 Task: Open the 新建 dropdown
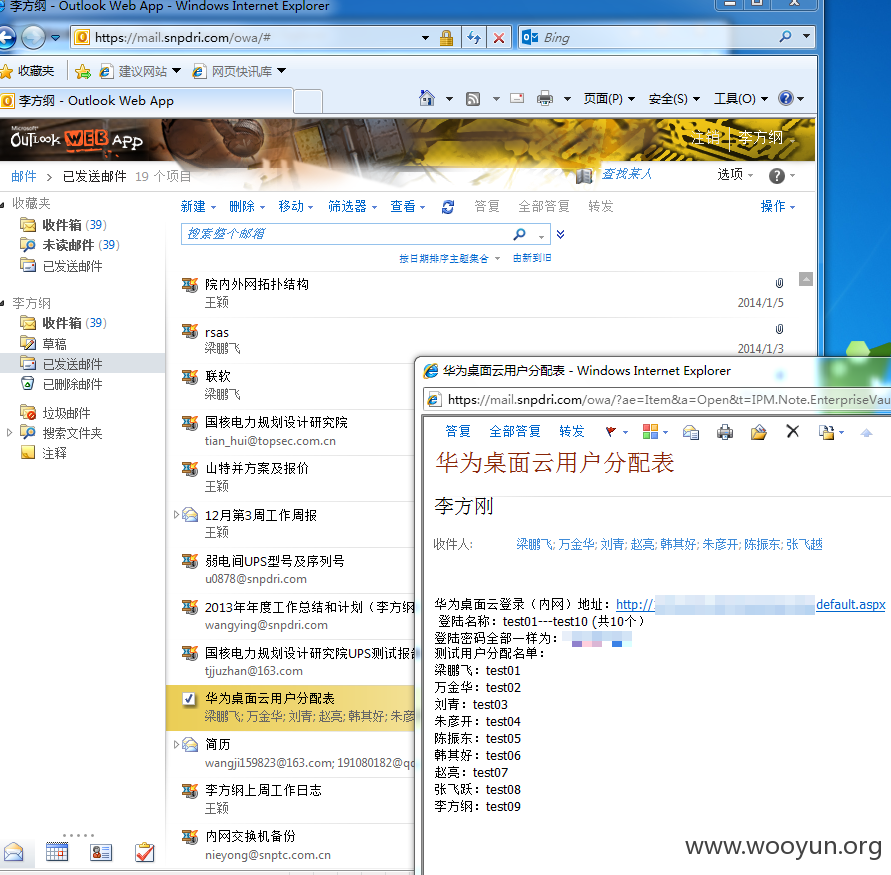(198, 206)
